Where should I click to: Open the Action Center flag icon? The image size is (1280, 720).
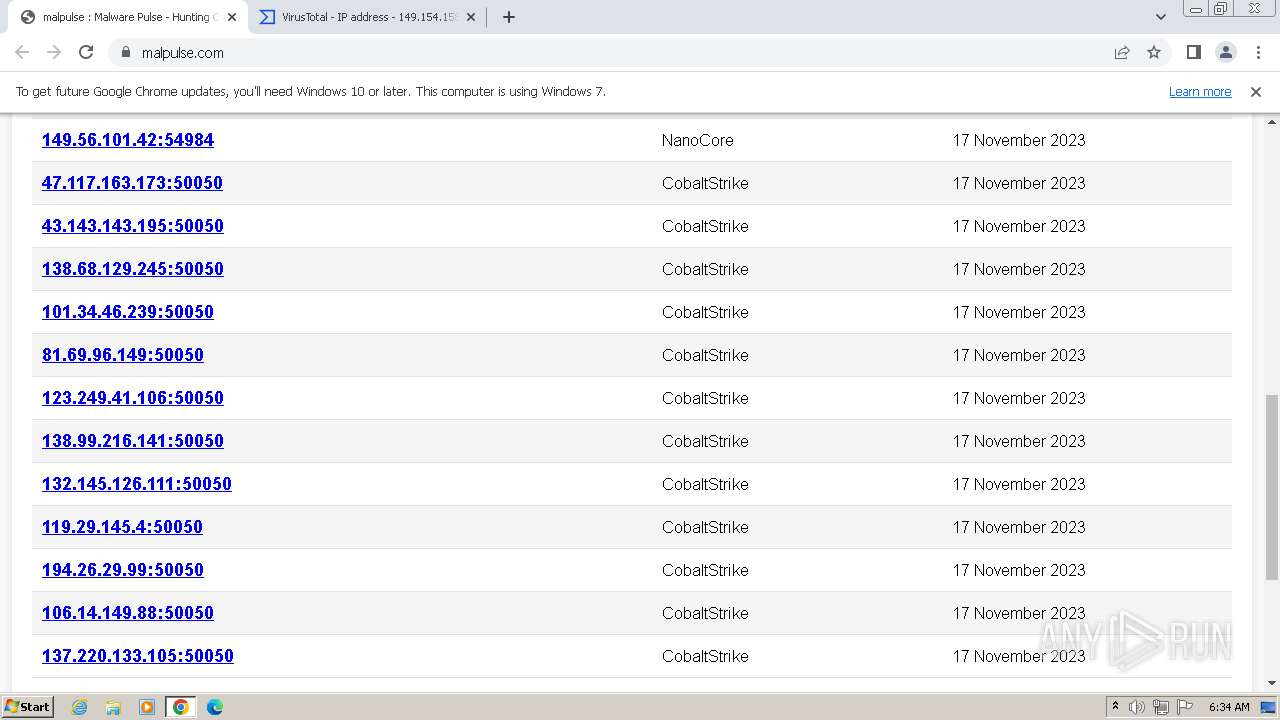tap(1185, 707)
